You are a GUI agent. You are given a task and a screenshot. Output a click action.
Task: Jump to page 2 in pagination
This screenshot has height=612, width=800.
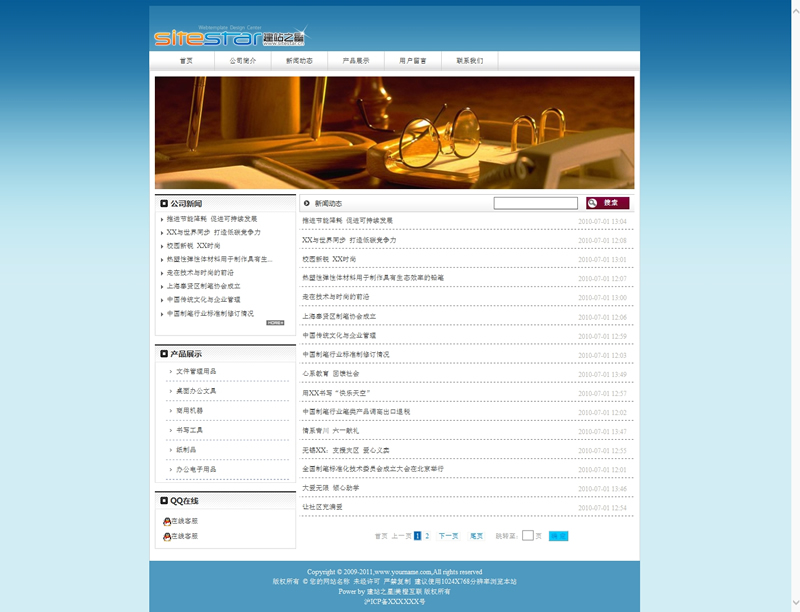(427, 536)
